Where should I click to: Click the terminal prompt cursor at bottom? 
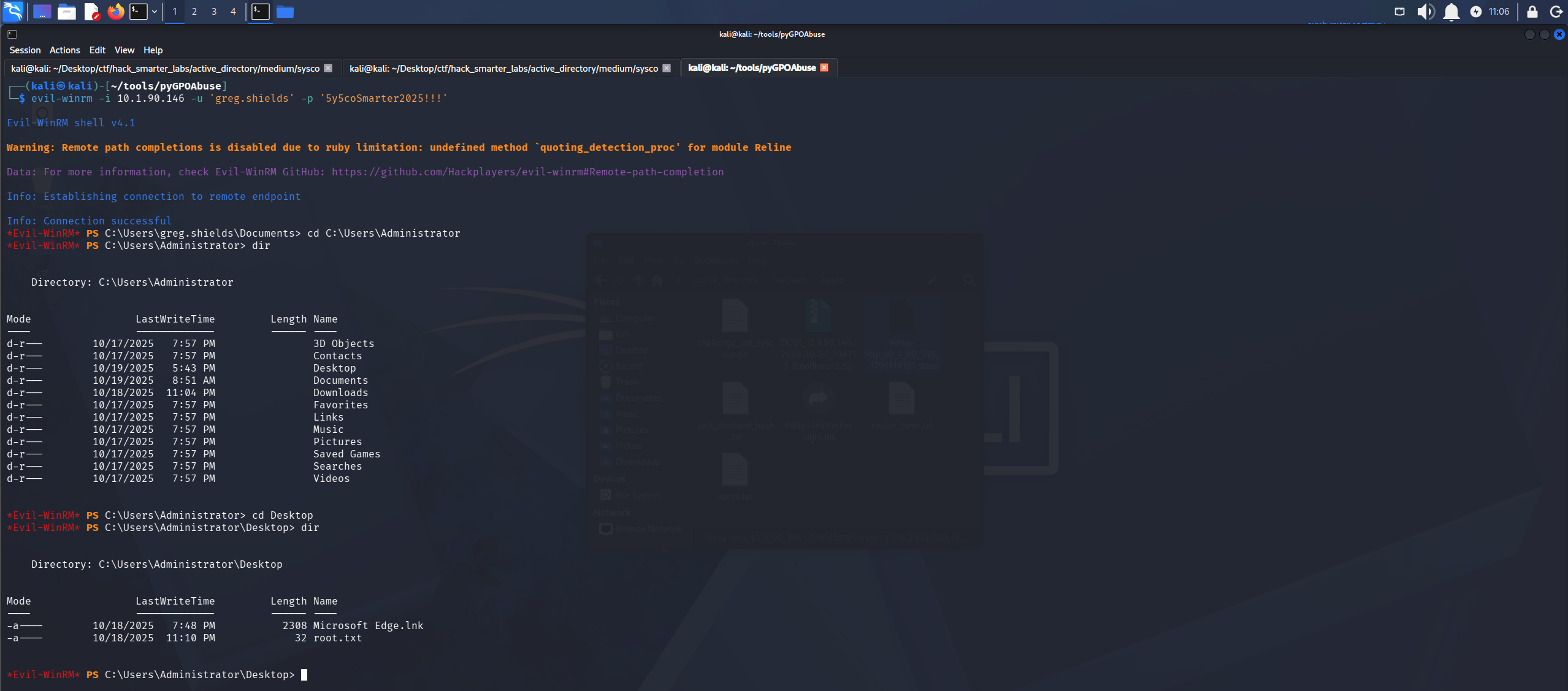pyautogui.click(x=304, y=674)
